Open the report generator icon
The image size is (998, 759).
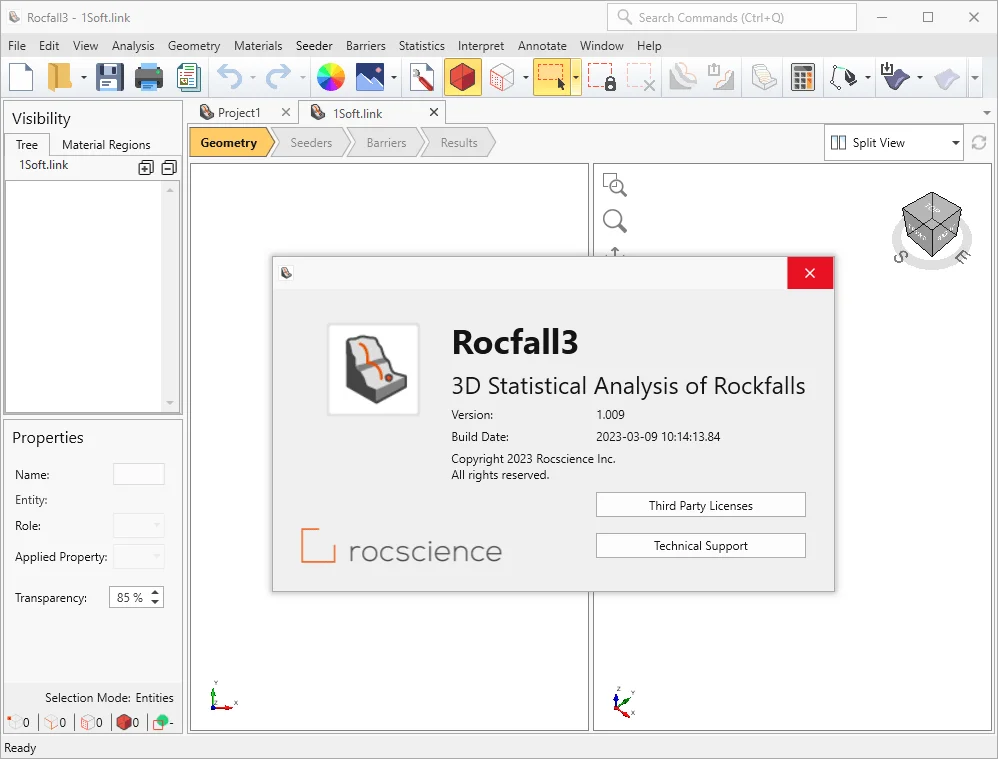pyautogui.click(x=188, y=78)
